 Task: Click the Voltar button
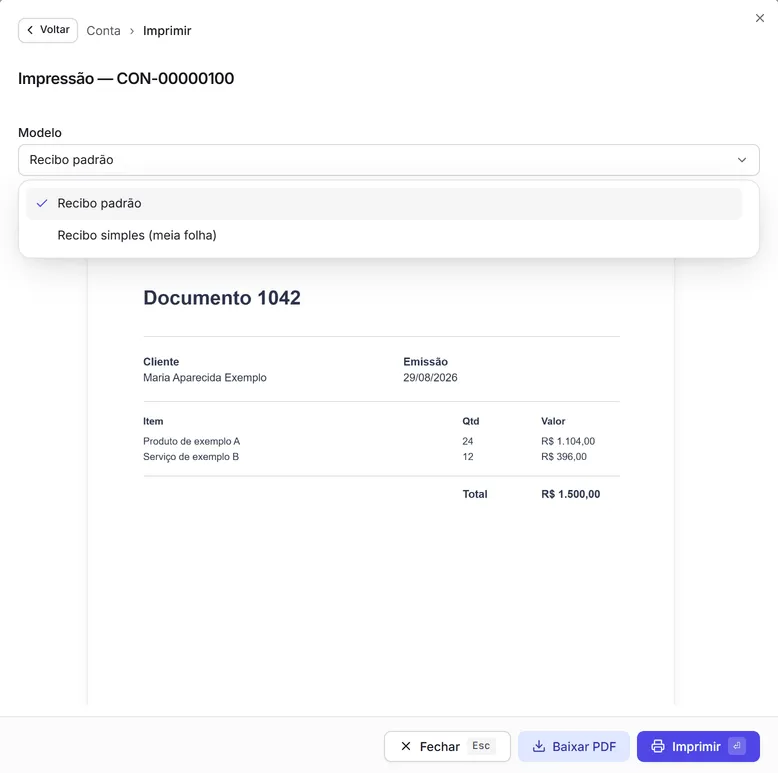(x=48, y=30)
